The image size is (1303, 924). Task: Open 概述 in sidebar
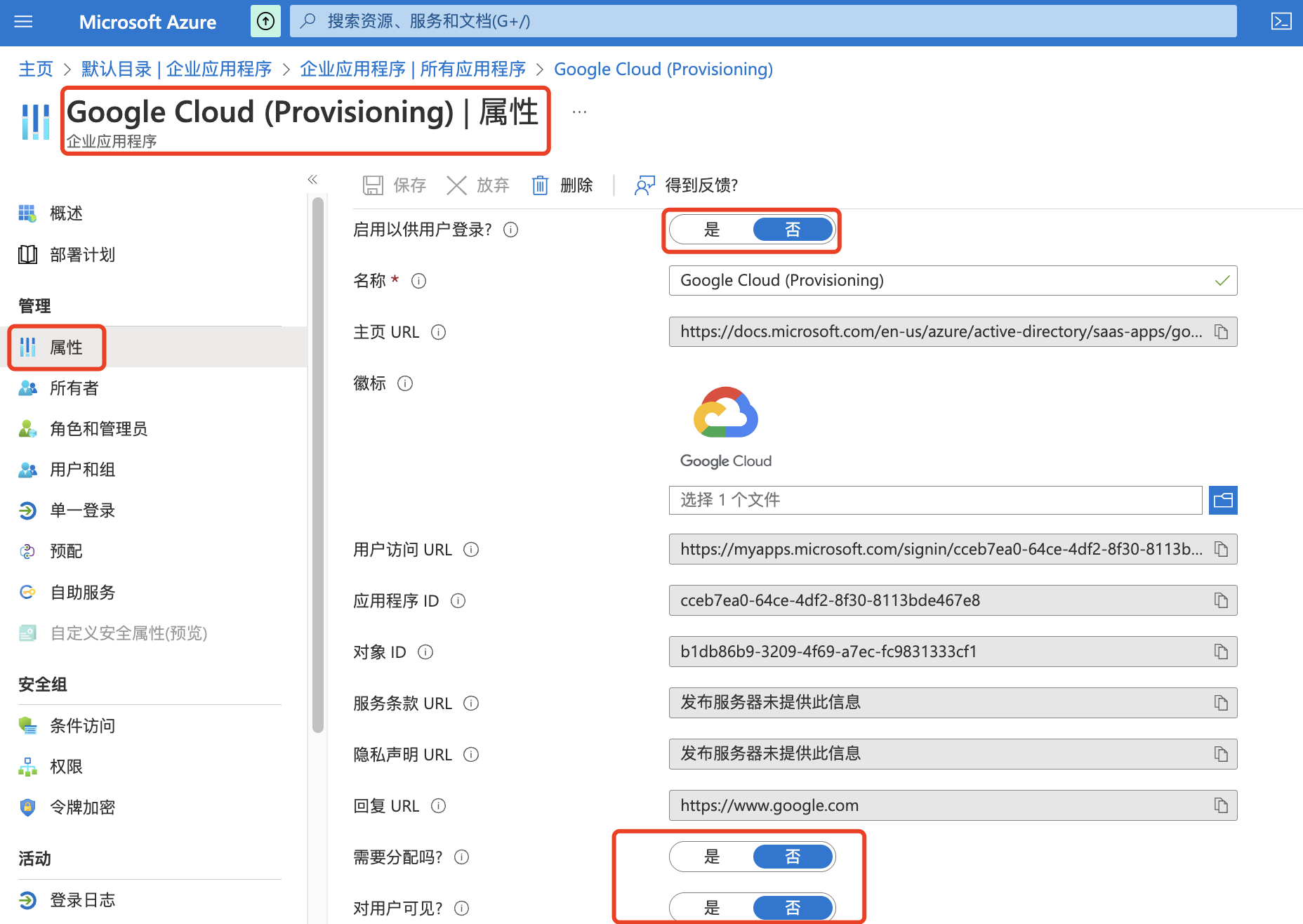(66, 213)
